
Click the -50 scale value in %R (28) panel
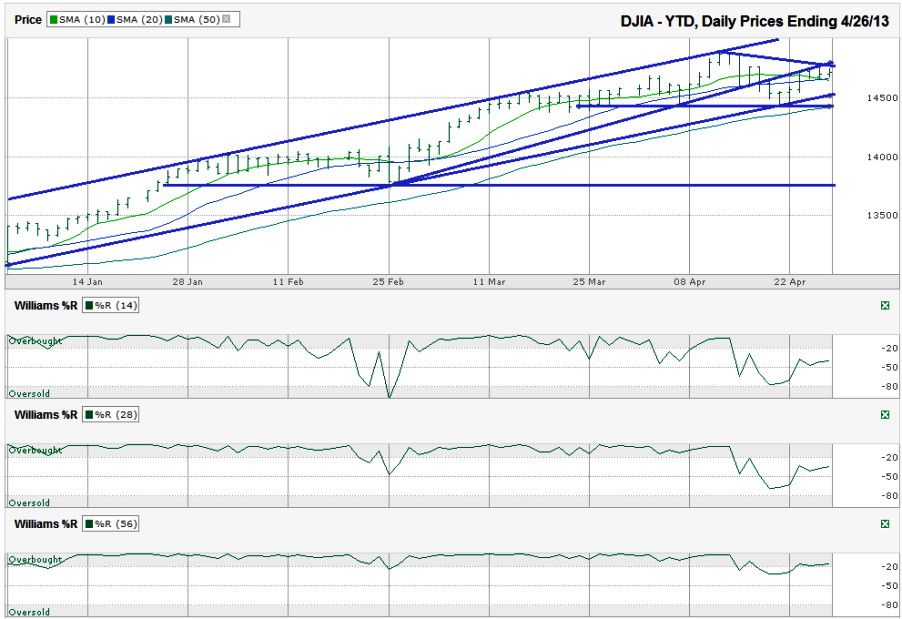click(889, 476)
